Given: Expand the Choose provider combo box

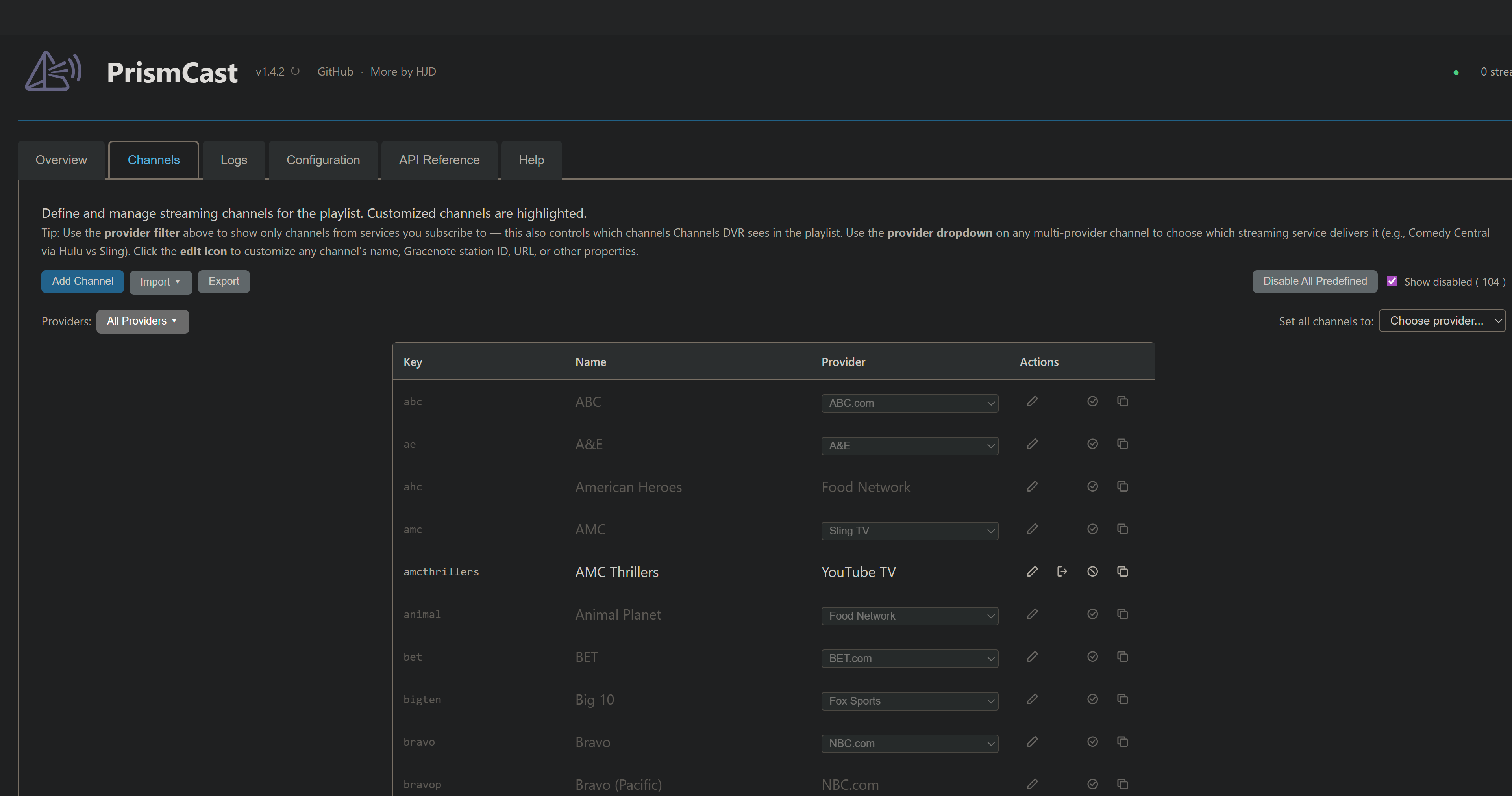Looking at the screenshot, I should [x=1442, y=321].
